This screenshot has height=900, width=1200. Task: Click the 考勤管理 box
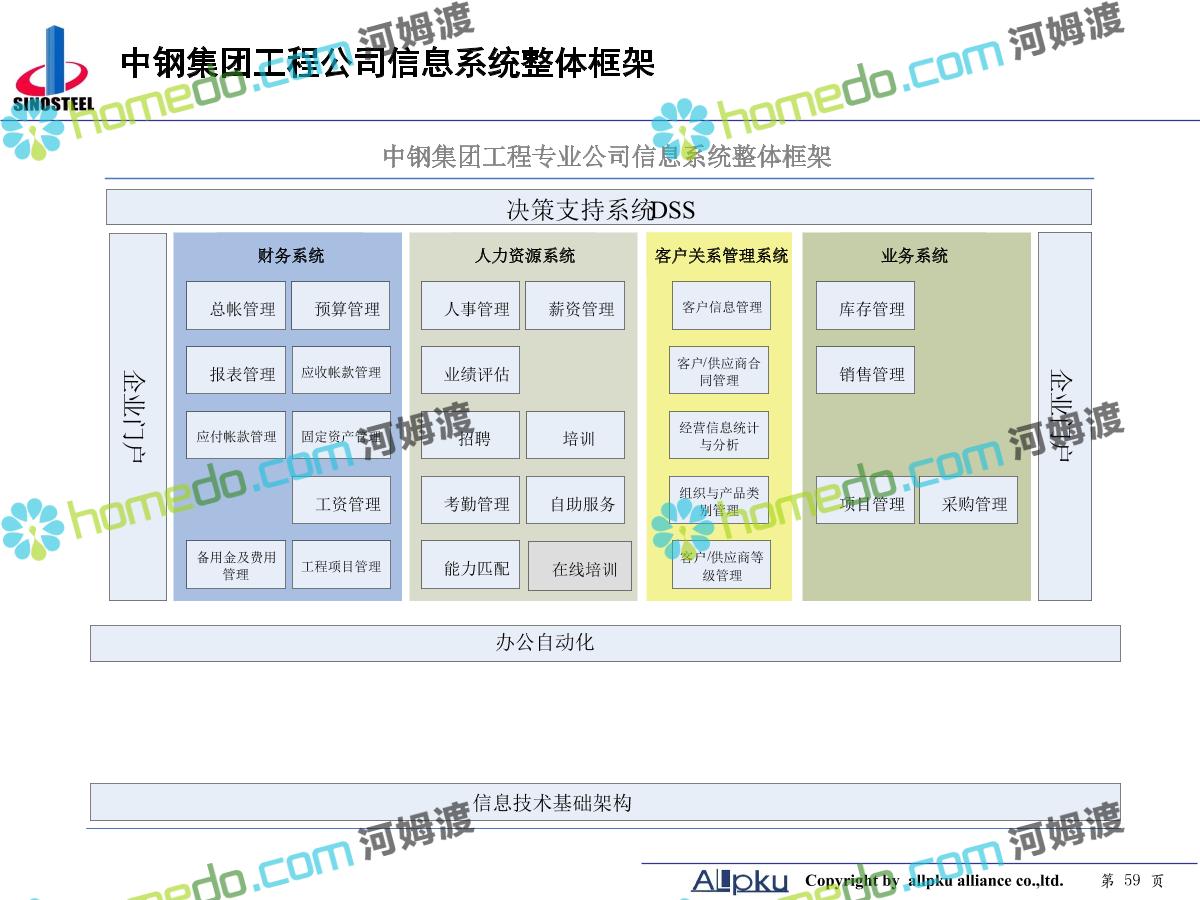(x=470, y=500)
